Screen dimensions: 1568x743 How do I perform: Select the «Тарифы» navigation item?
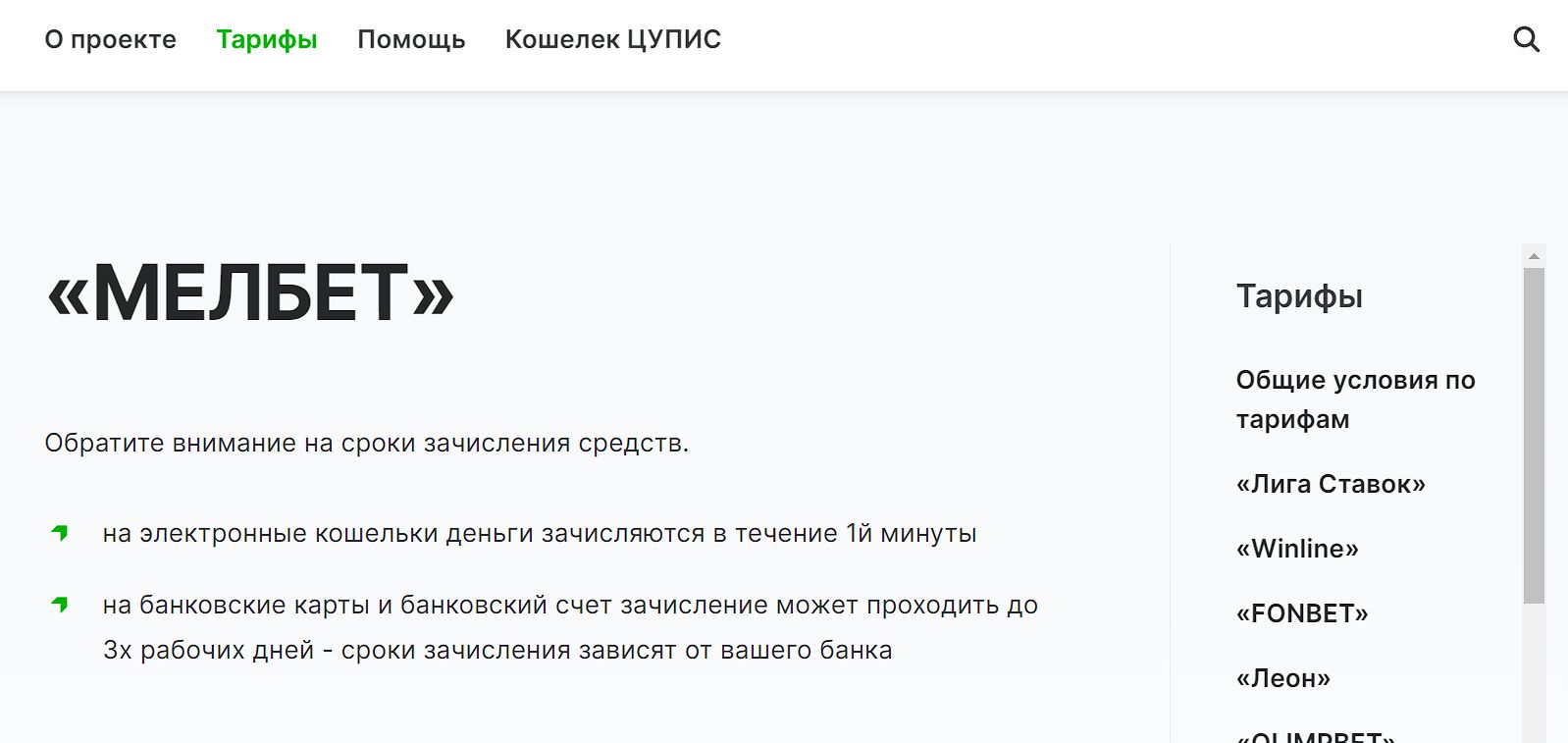tap(267, 39)
